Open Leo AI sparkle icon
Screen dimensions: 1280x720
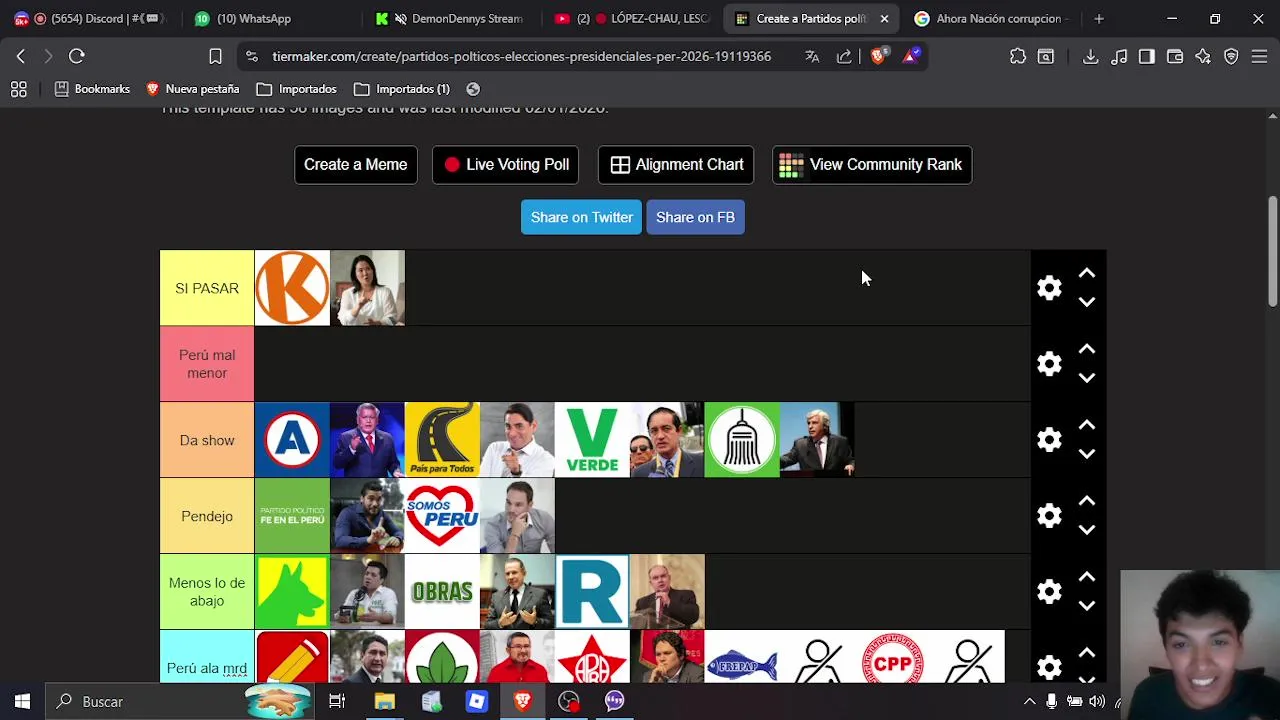pyautogui.click(x=1203, y=56)
